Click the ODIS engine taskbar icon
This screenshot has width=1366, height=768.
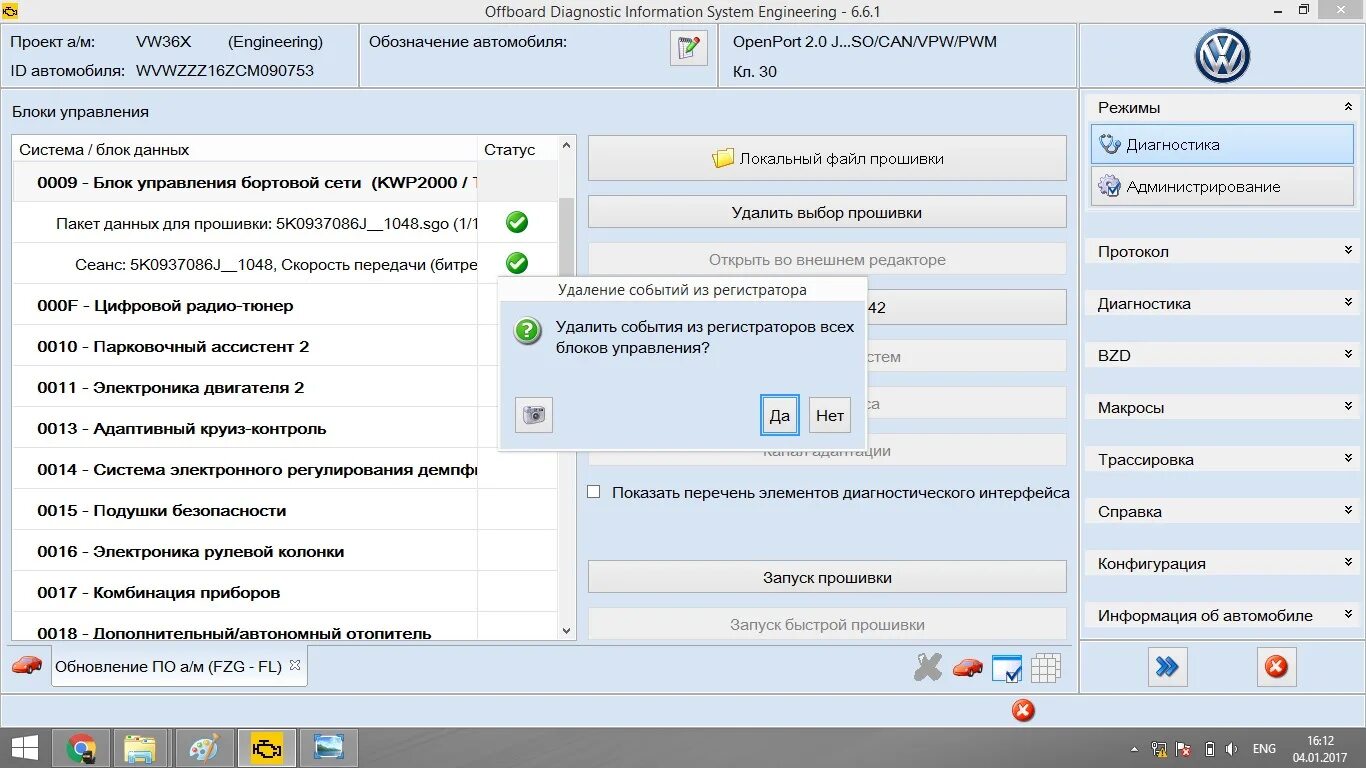[267, 748]
